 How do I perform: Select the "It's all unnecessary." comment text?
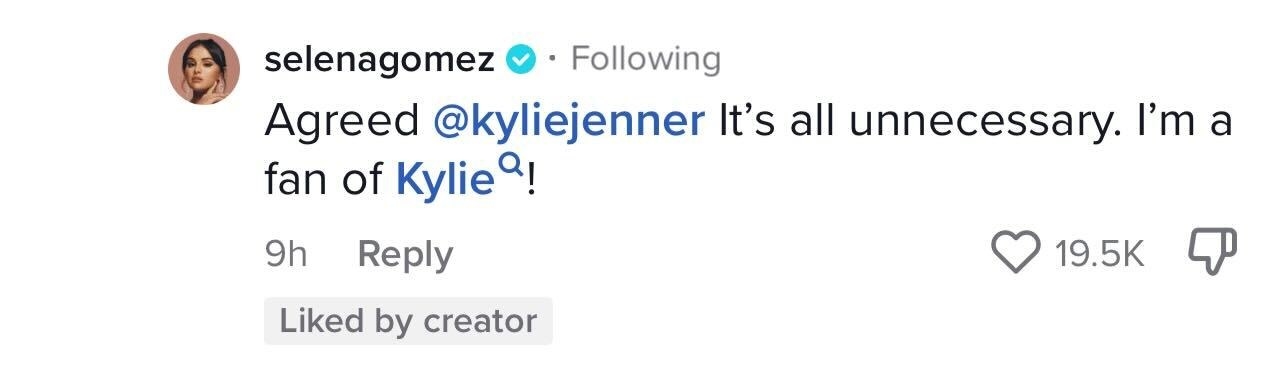point(909,122)
